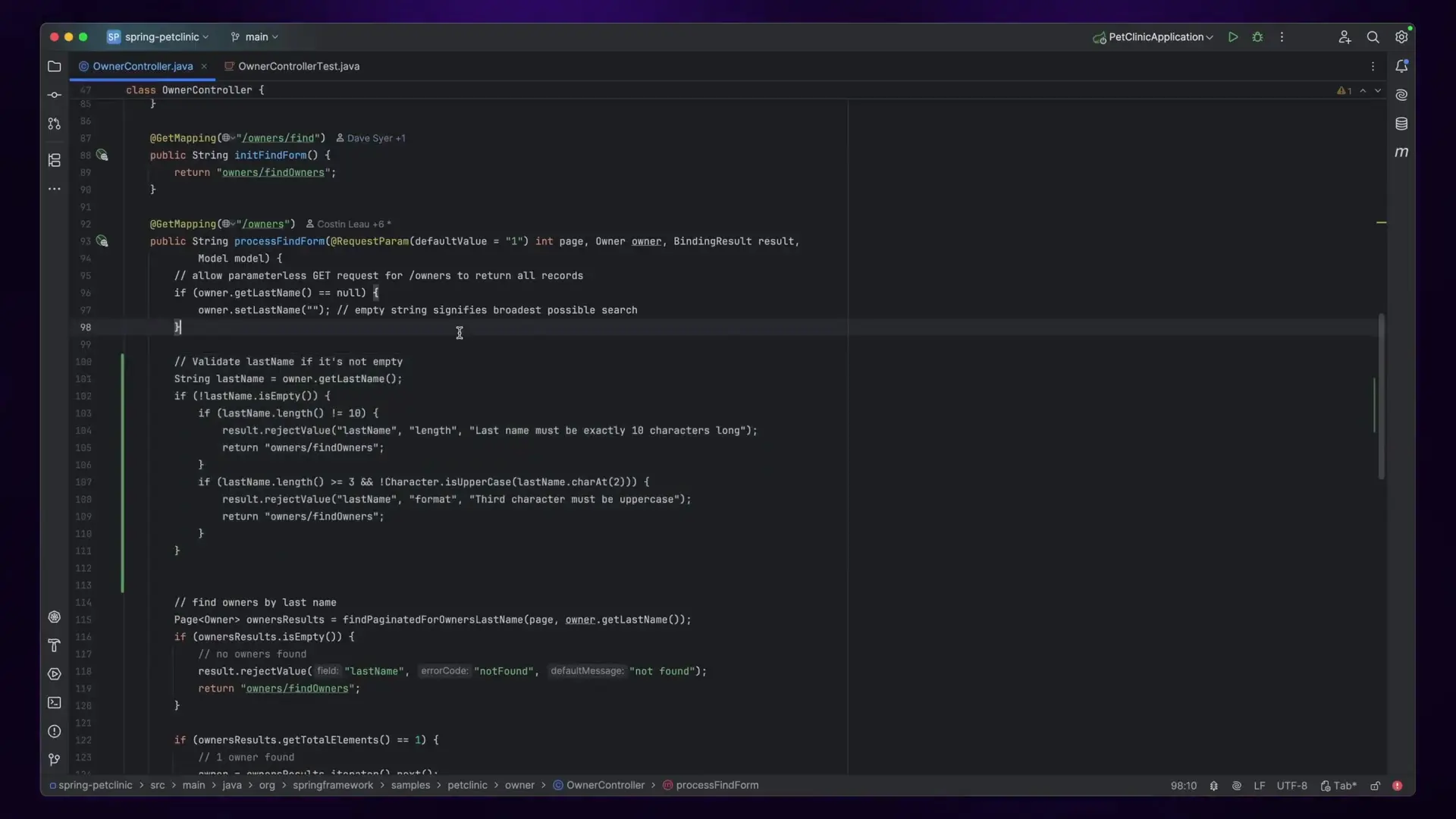Open URL globe dropdown next to "/owners" mapping
The image size is (1456, 819).
tap(228, 224)
